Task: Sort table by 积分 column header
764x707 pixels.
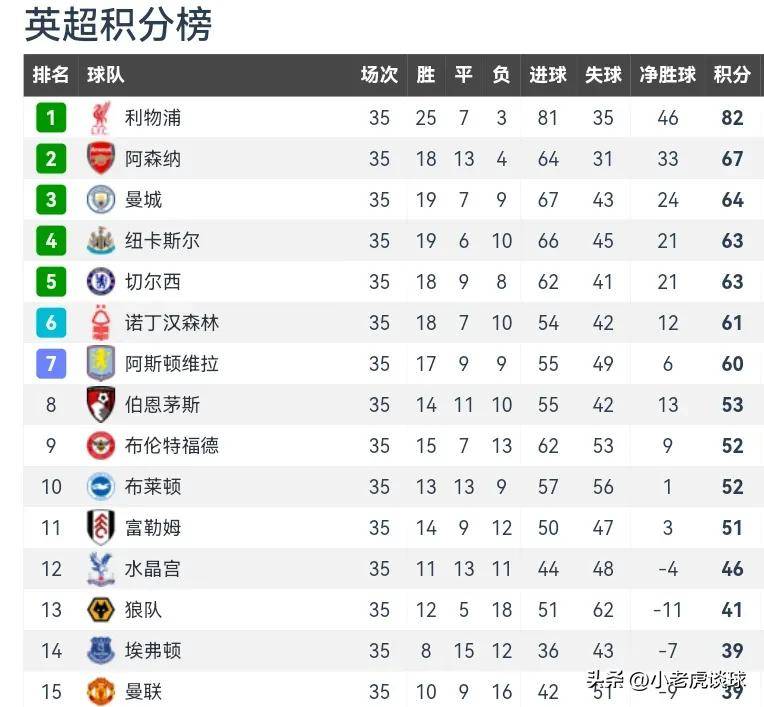Action: click(x=732, y=75)
